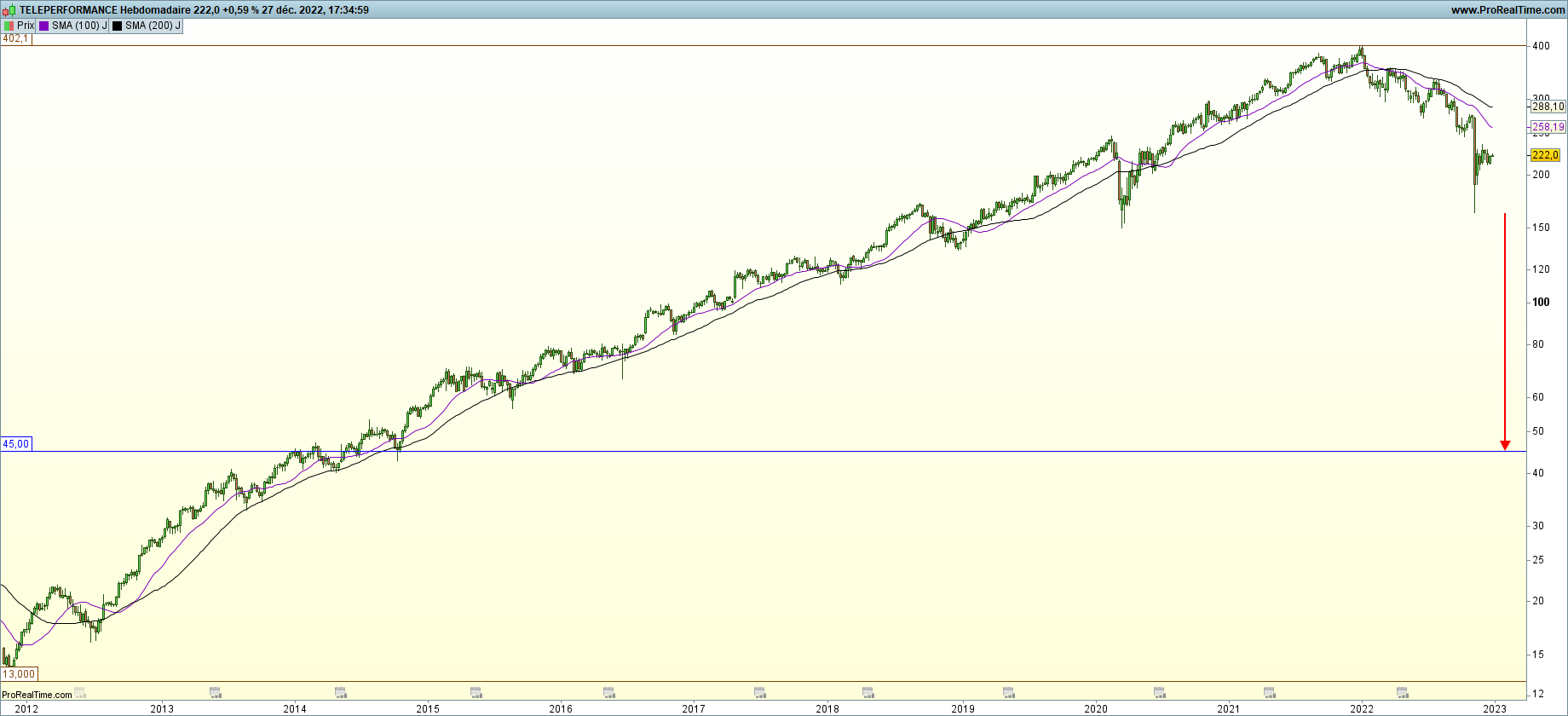Open the event calendar icon between 2015 and 2016

pos(476,693)
